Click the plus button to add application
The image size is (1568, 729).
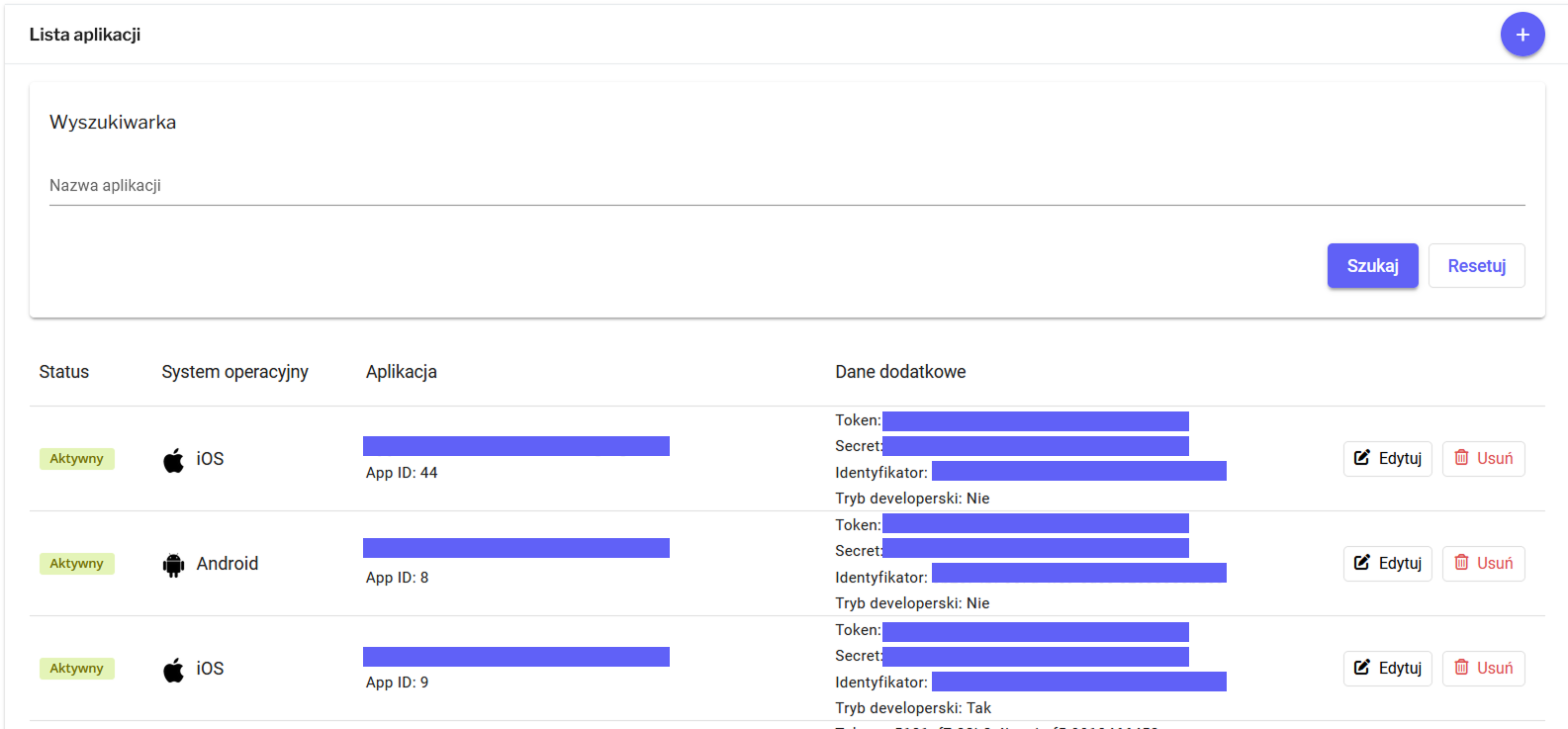pyautogui.click(x=1522, y=35)
